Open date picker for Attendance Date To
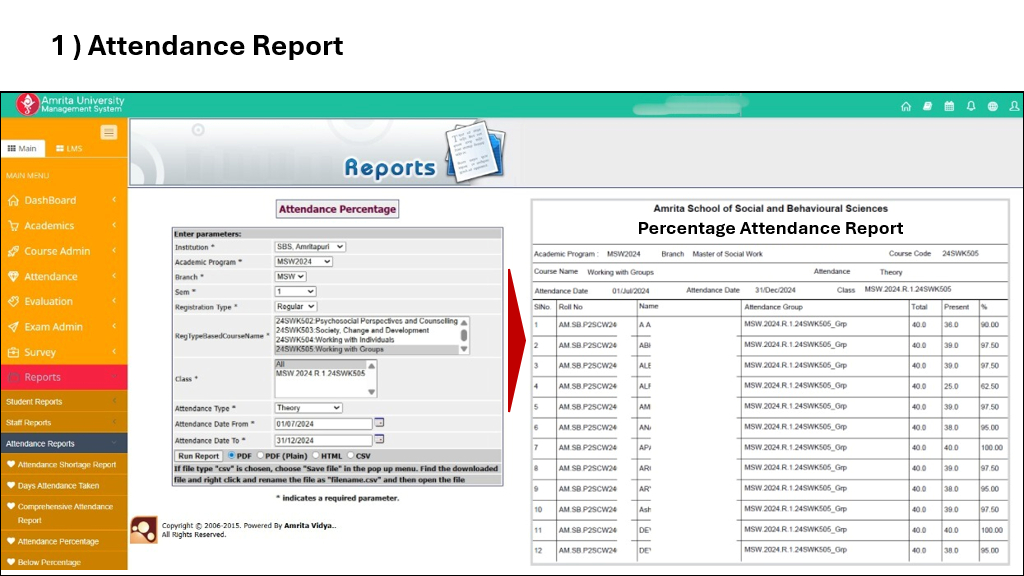1024x576 pixels. coord(379,439)
